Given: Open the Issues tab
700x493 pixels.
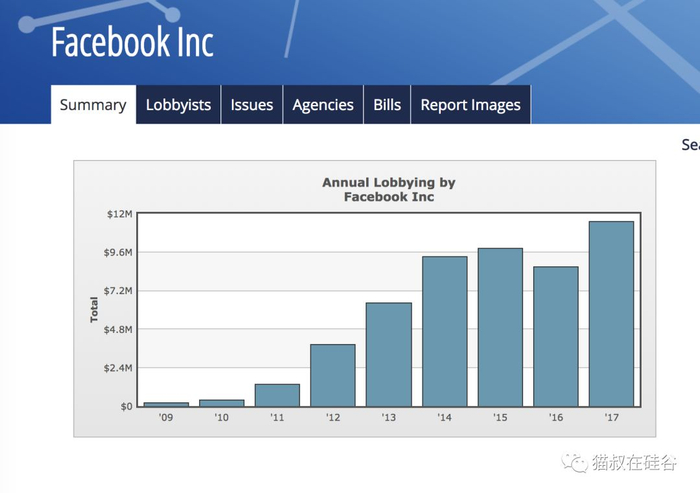Looking at the screenshot, I should tap(252, 104).
